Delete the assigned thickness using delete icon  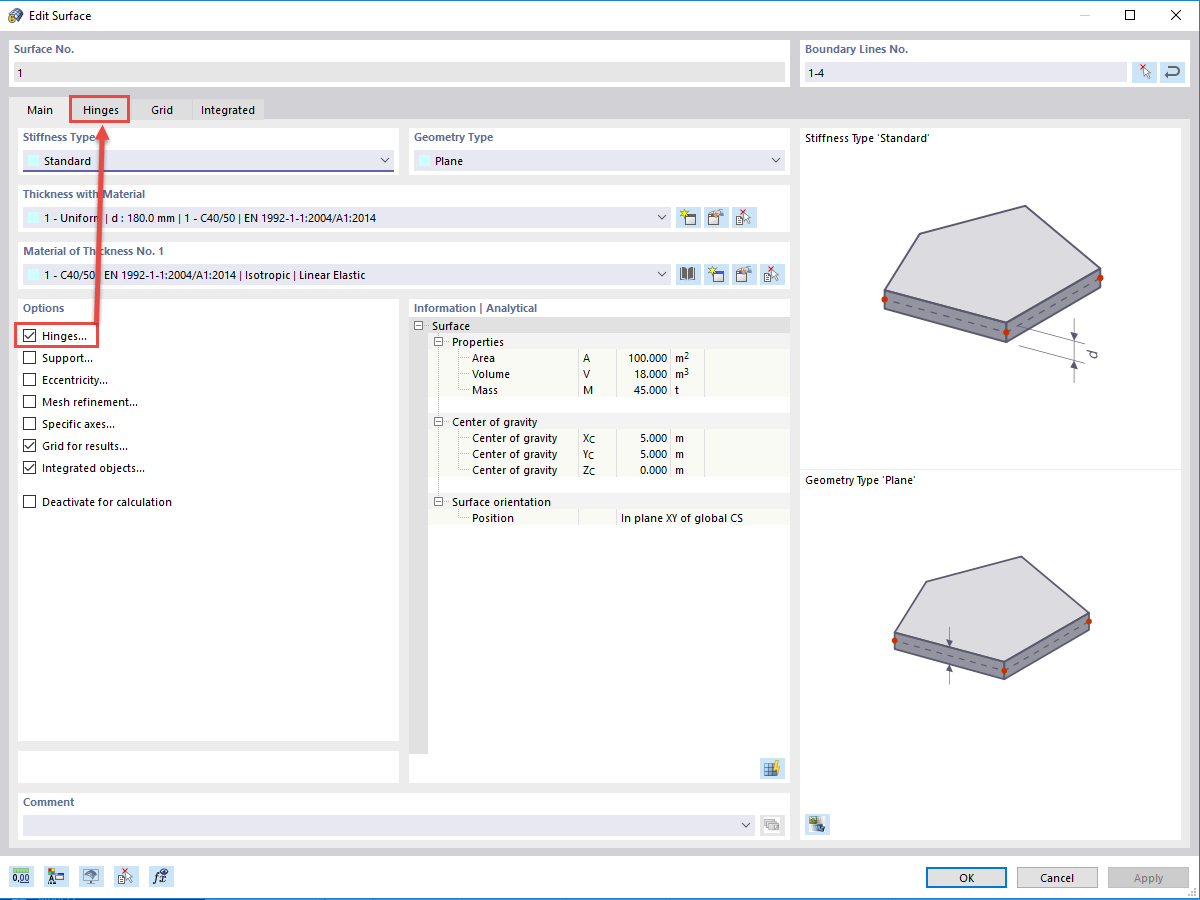744,217
